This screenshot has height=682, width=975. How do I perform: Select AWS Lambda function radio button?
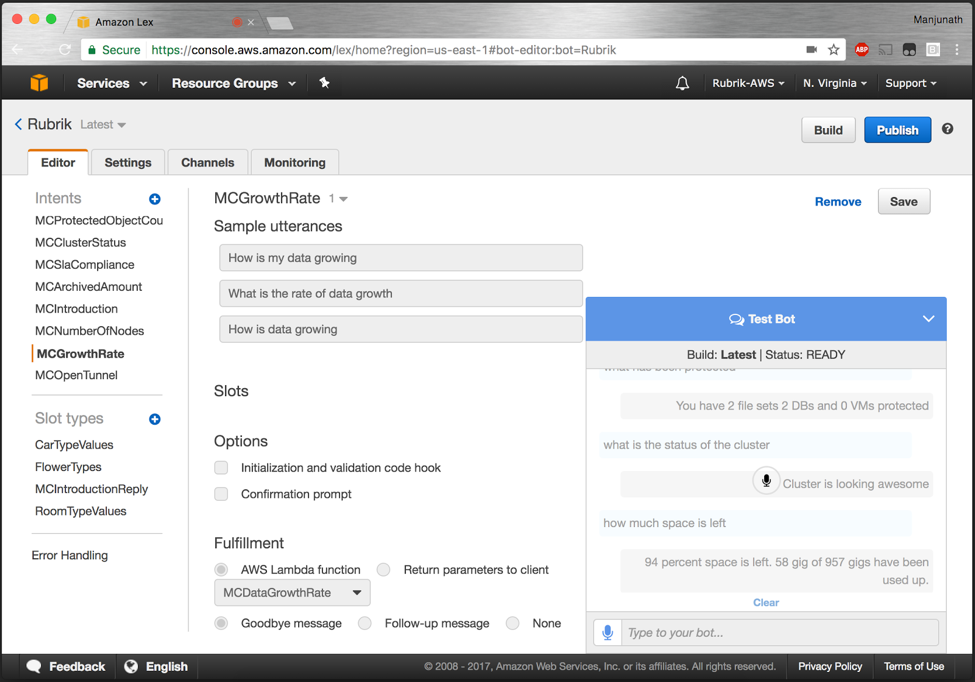click(221, 569)
